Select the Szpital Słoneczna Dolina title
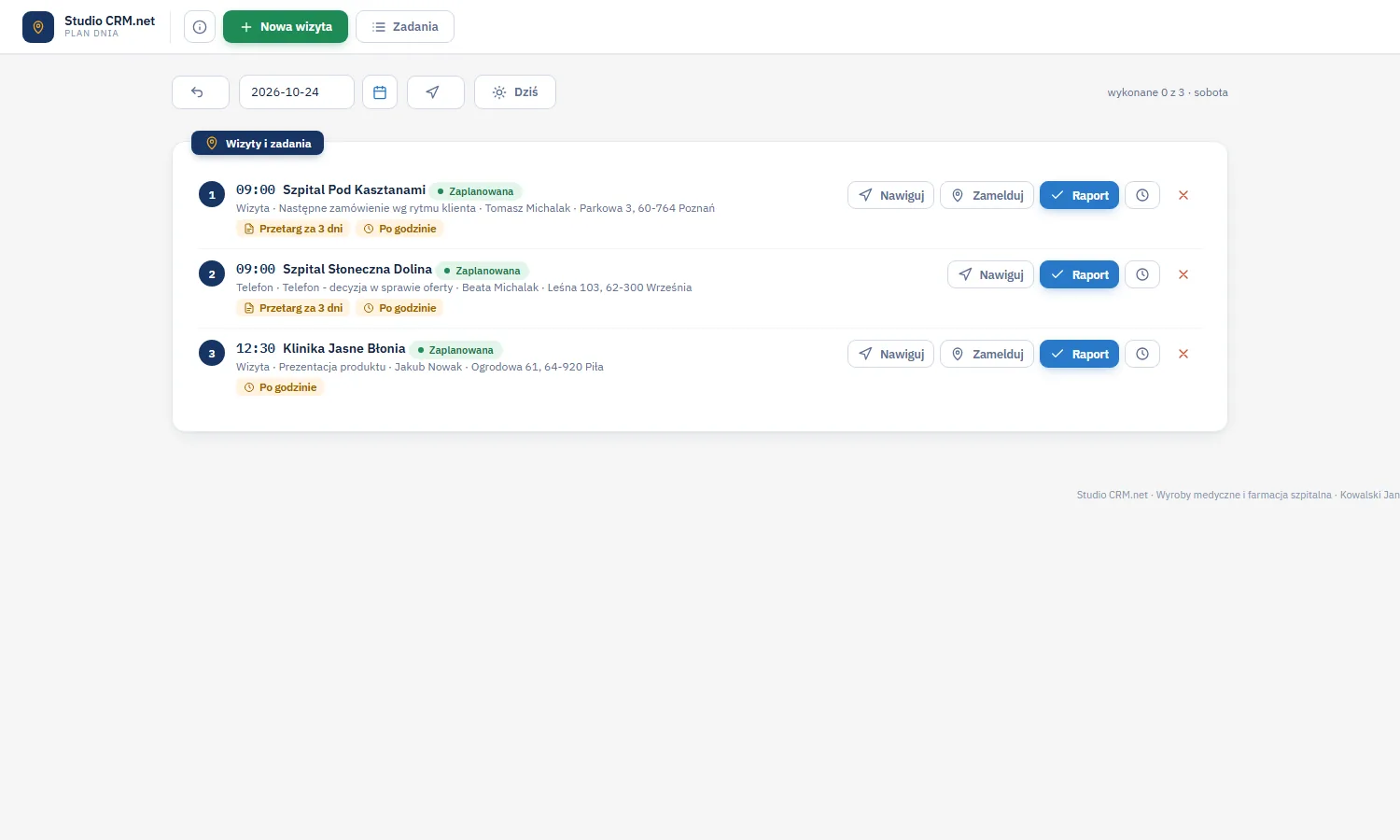 357,269
